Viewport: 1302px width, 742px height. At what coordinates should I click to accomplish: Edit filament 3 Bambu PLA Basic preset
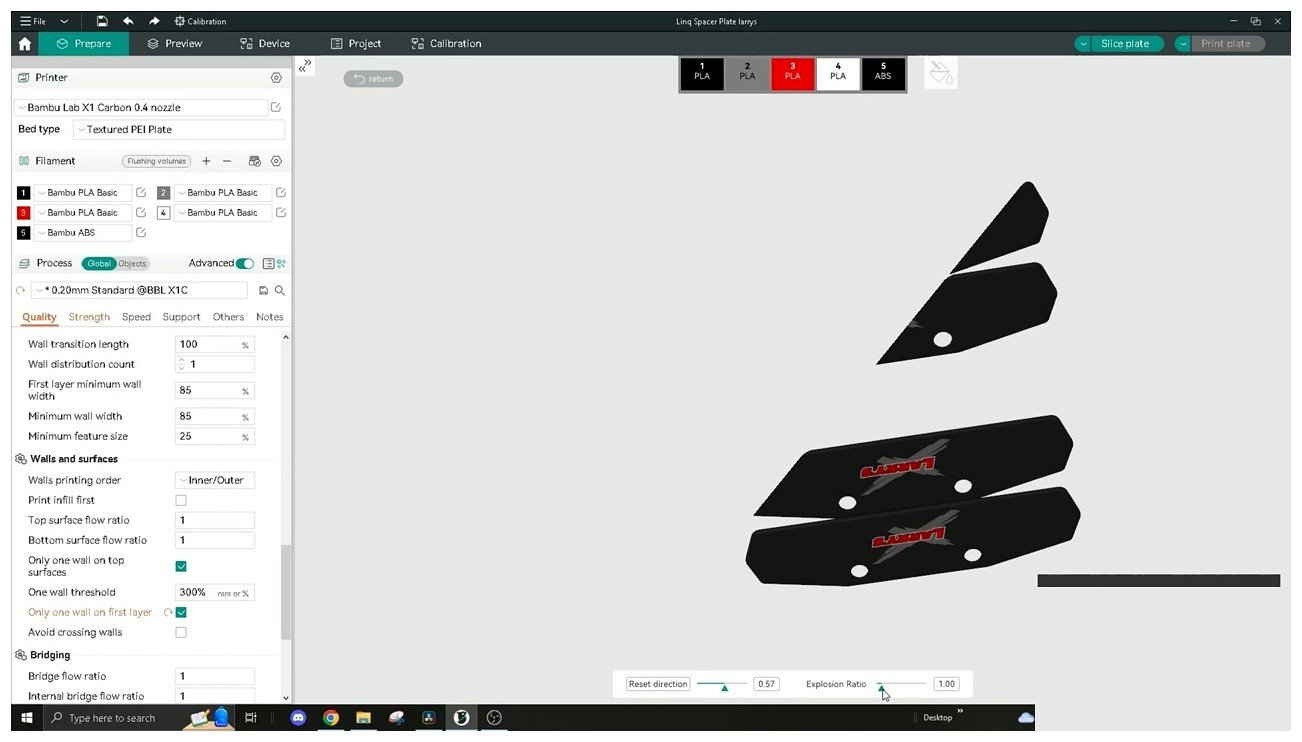(x=141, y=213)
